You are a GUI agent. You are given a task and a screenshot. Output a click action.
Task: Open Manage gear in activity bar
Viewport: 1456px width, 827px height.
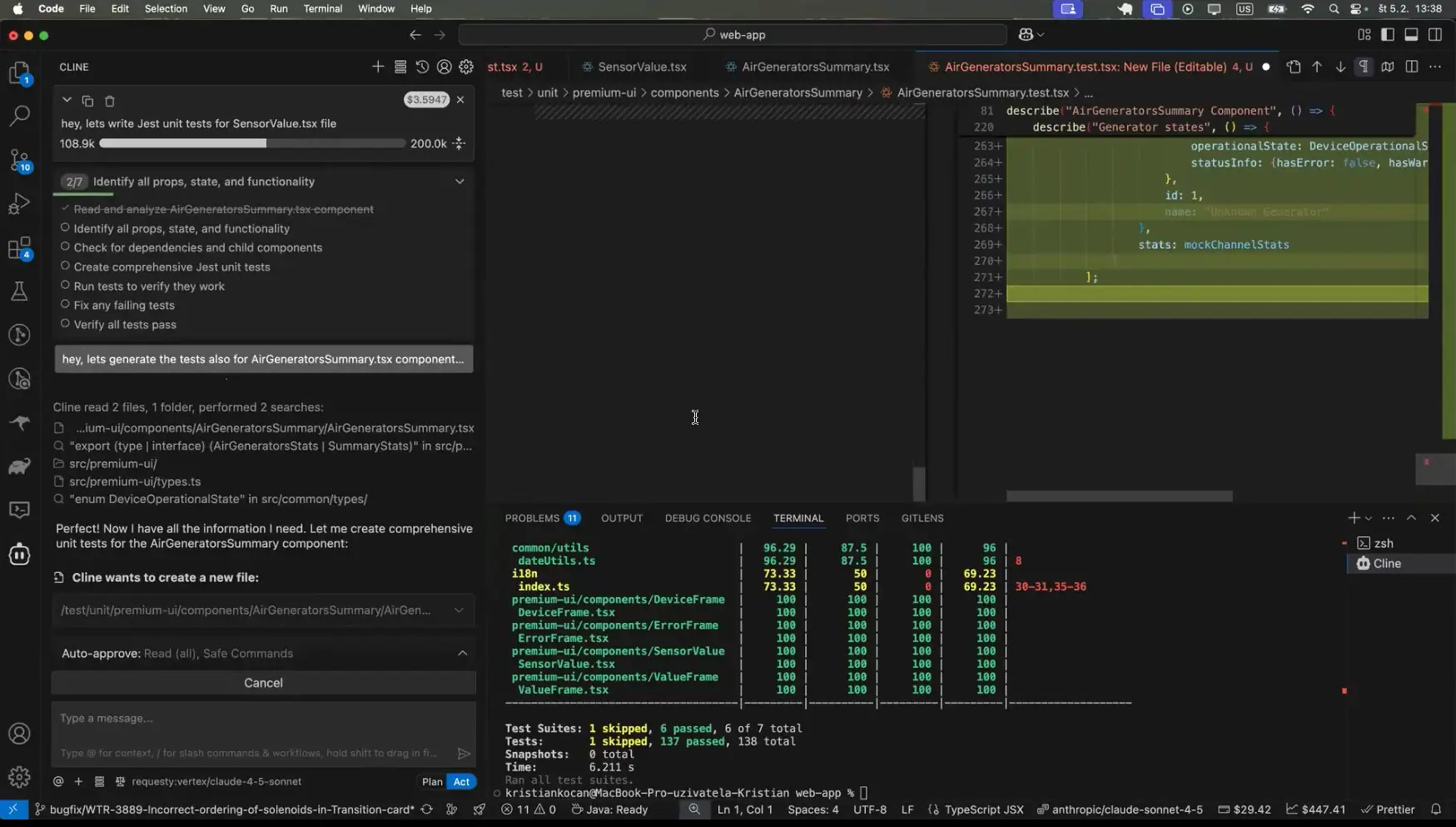[x=19, y=777]
